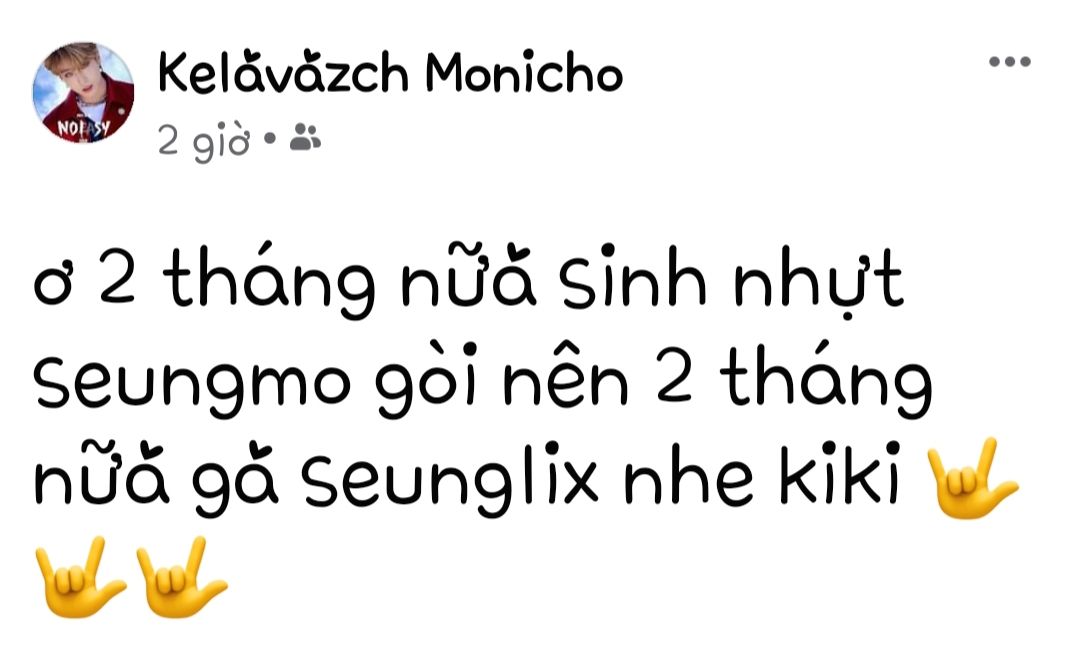Click the NOEASY label on the avatar
The image size is (1080, 660).
(83, 128)
